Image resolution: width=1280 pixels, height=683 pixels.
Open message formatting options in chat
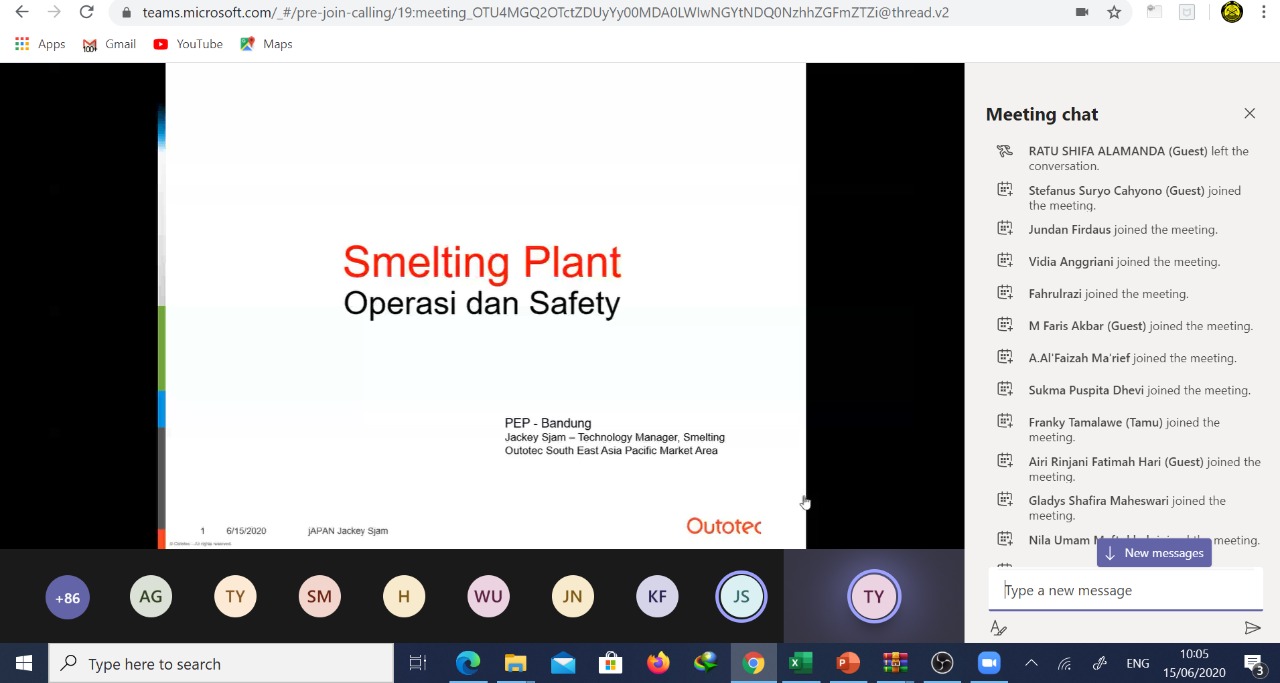(998, 627)
